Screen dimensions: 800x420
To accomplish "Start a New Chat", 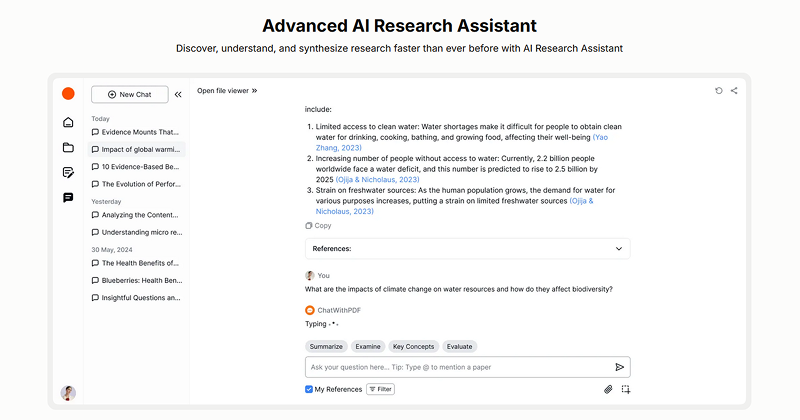I will (130, 94).
